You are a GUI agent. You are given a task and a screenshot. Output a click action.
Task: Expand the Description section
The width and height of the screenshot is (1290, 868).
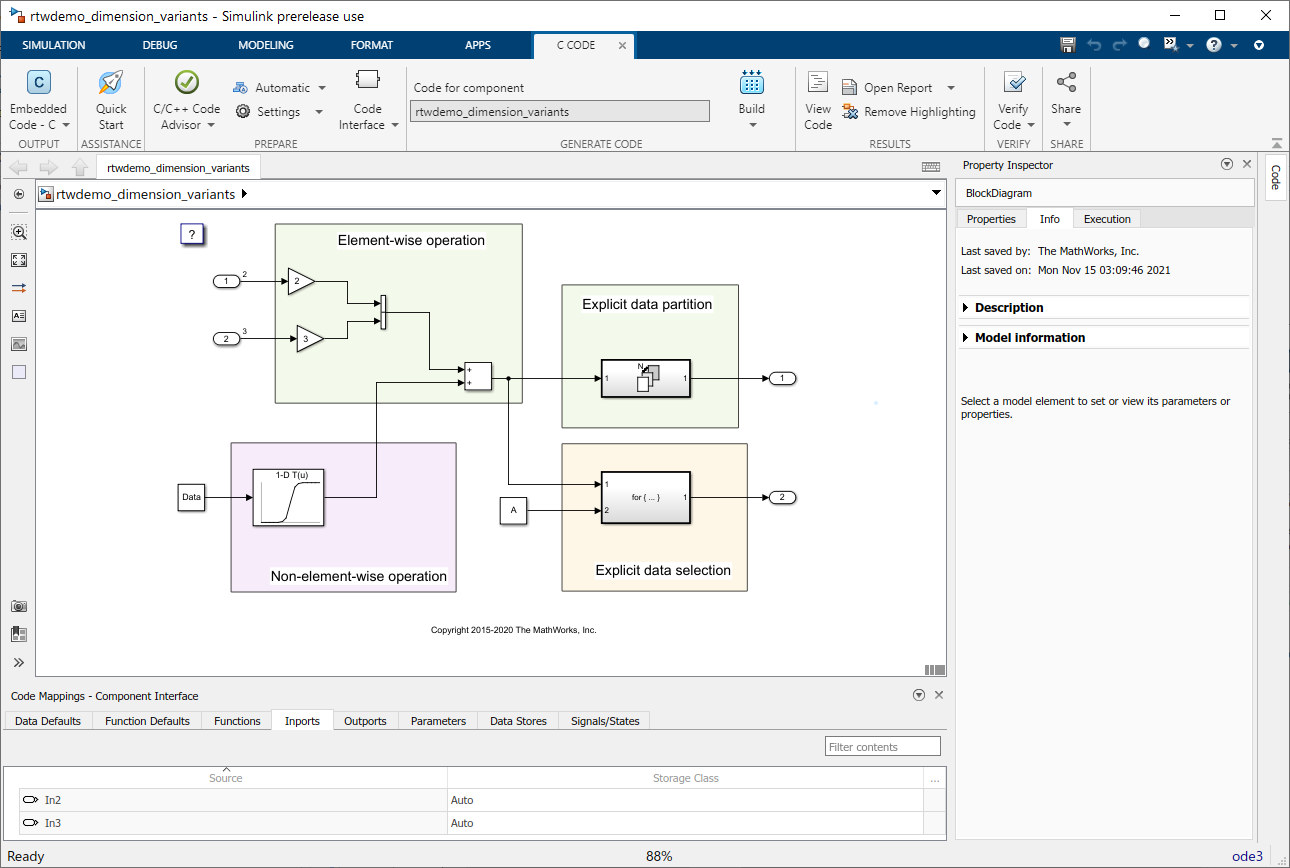tap(1009, 308)
